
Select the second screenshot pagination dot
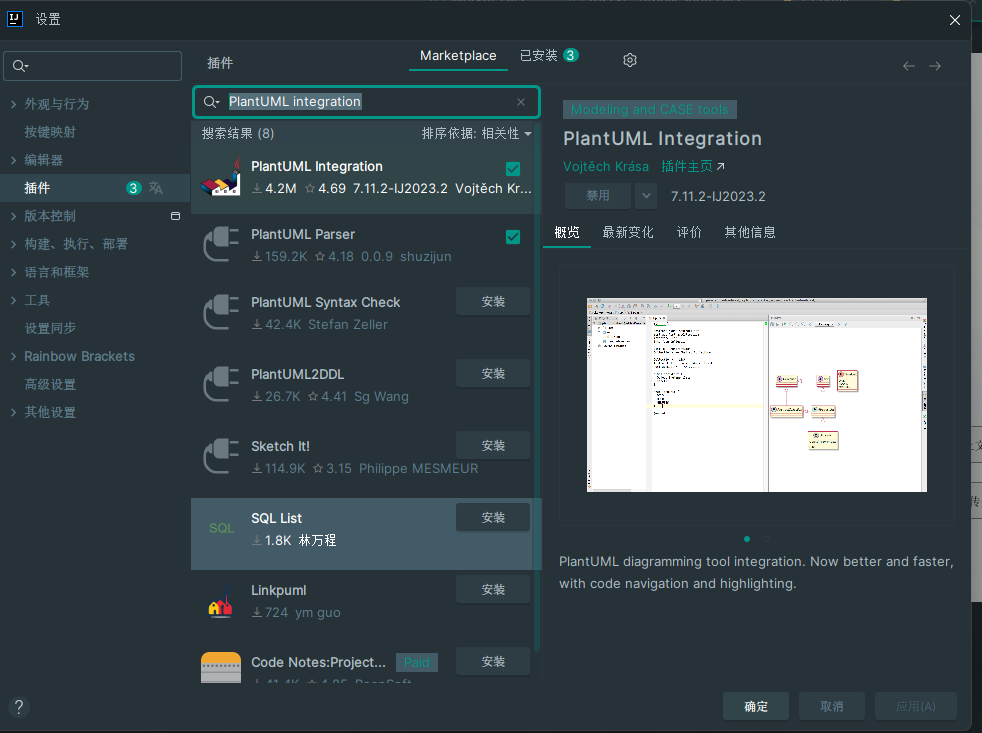pyautogui.click(x=767, y=539)
